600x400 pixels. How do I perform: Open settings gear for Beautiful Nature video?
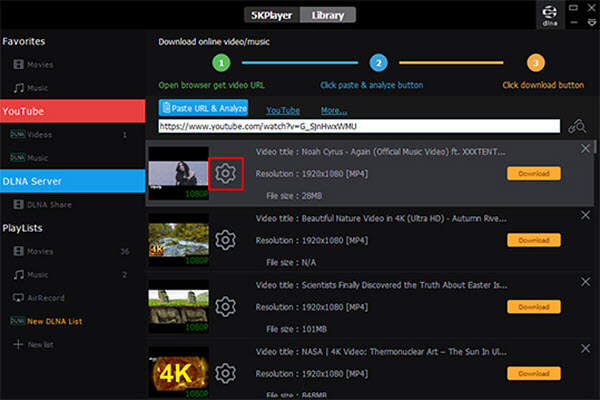pyautogui.click(x=225, y=240)
